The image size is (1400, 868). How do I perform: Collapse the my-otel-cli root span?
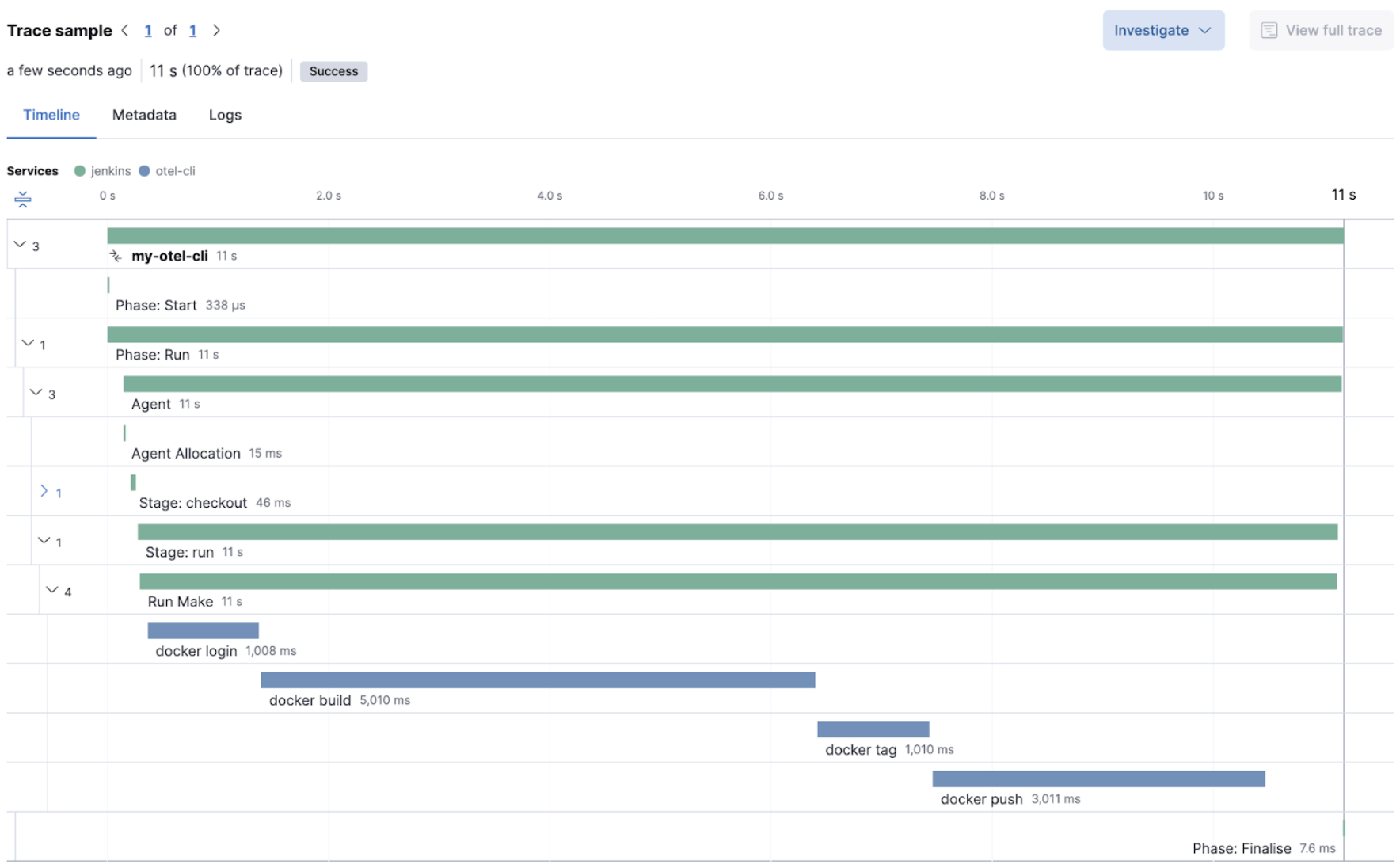20,244
